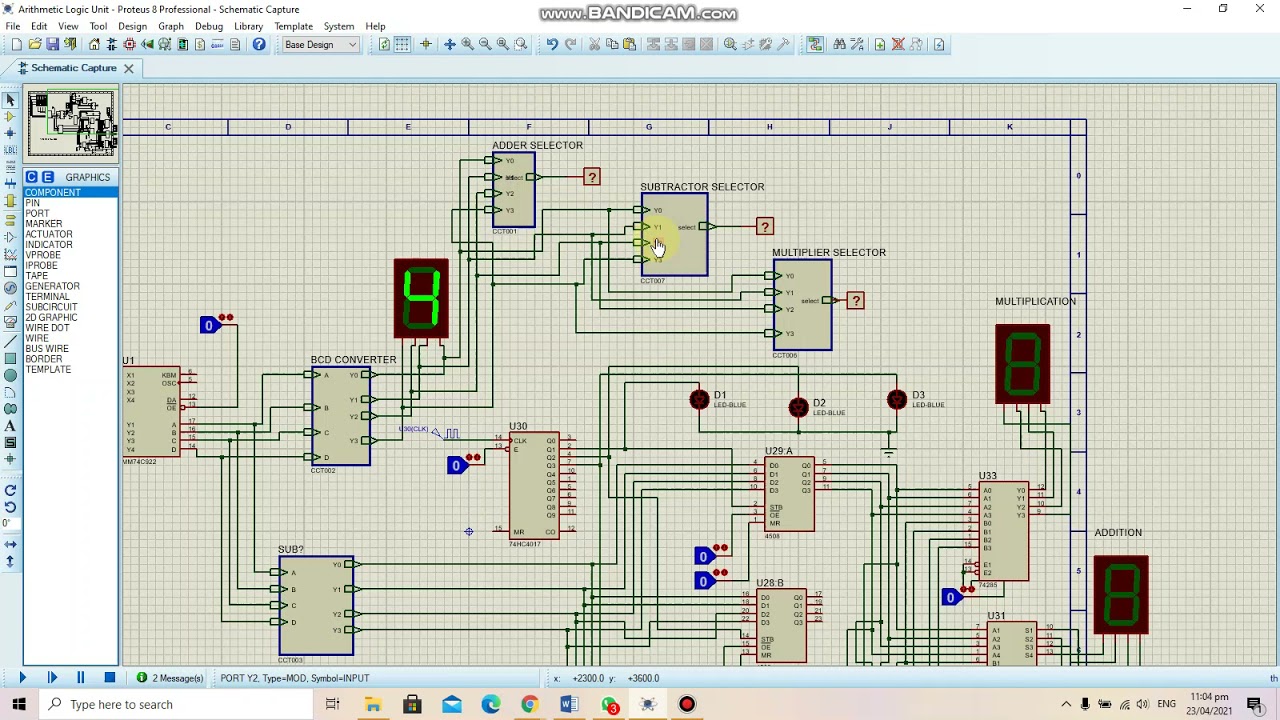Image resolution: width=1280 pixels, height=720 pixels.
Task: Toggle logic state input left of U30
Action: (x=457, y=465)
